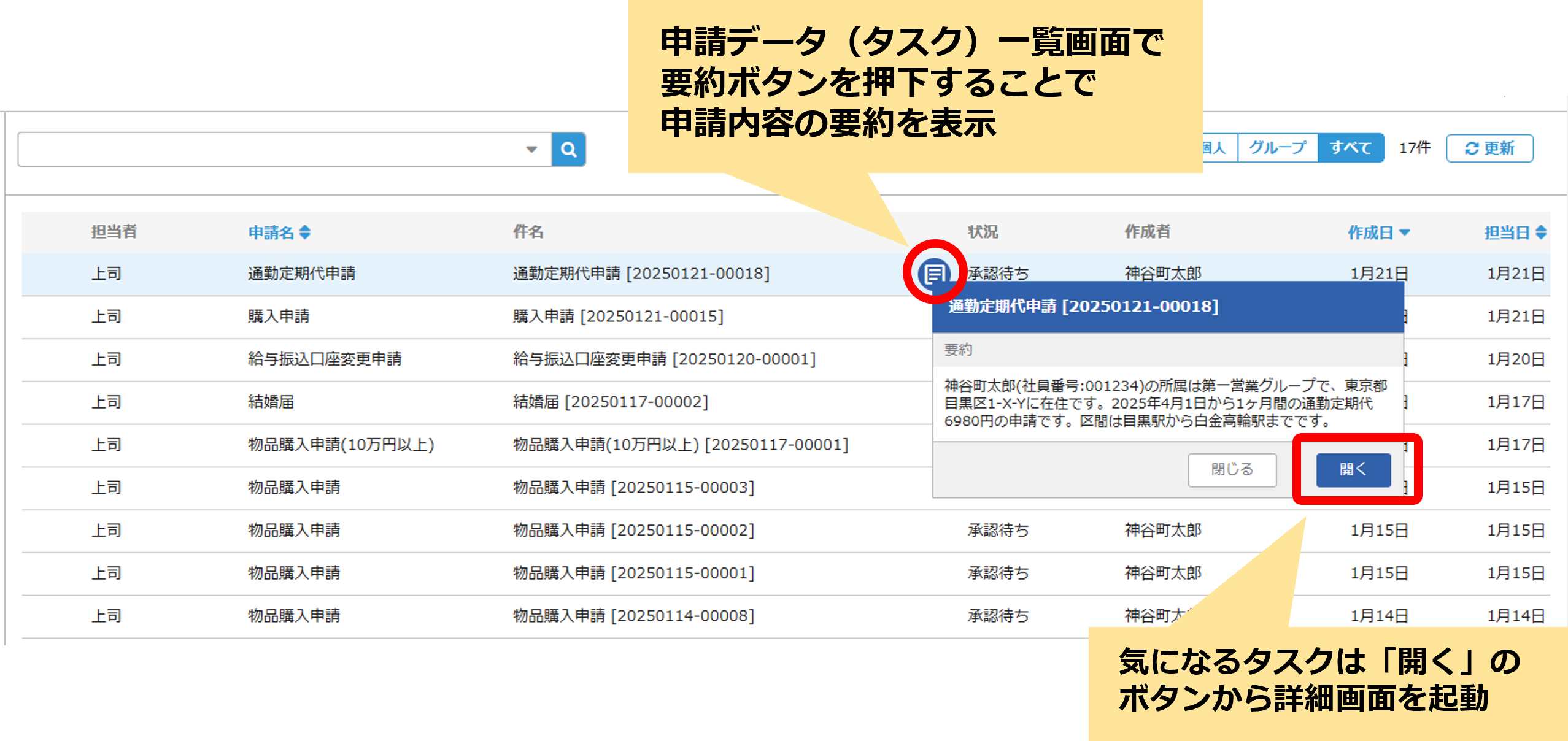1568x741 pixels.
Task: Click the 件名 column header
Action: 528,232
